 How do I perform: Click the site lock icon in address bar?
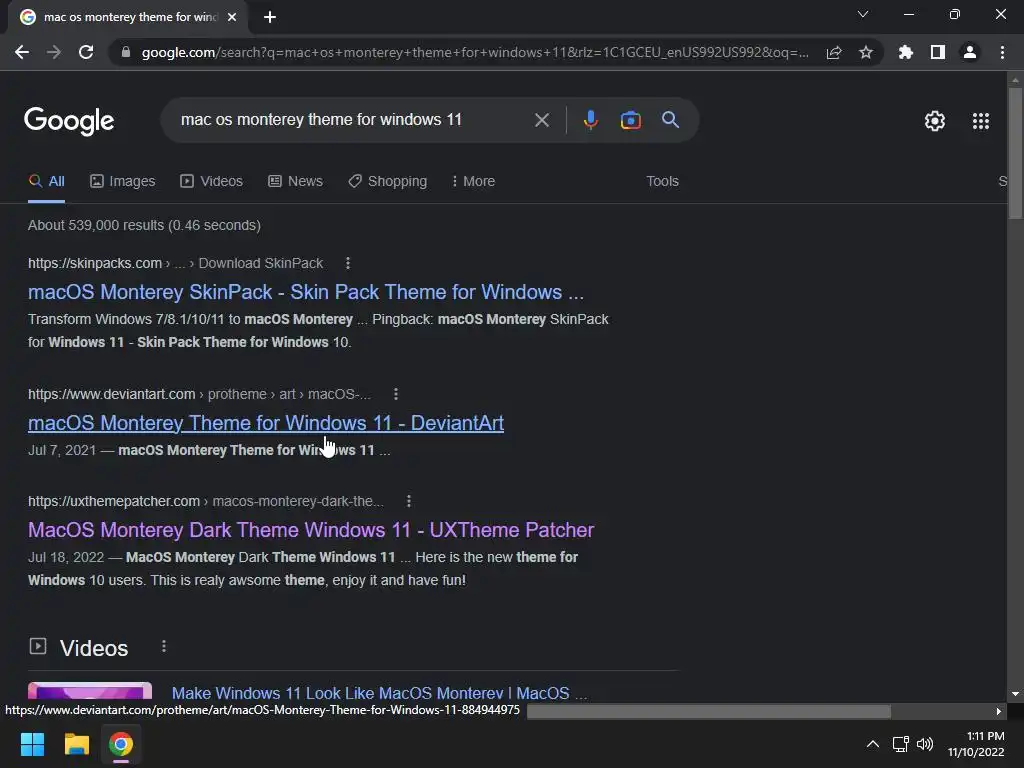pos(126,52)
